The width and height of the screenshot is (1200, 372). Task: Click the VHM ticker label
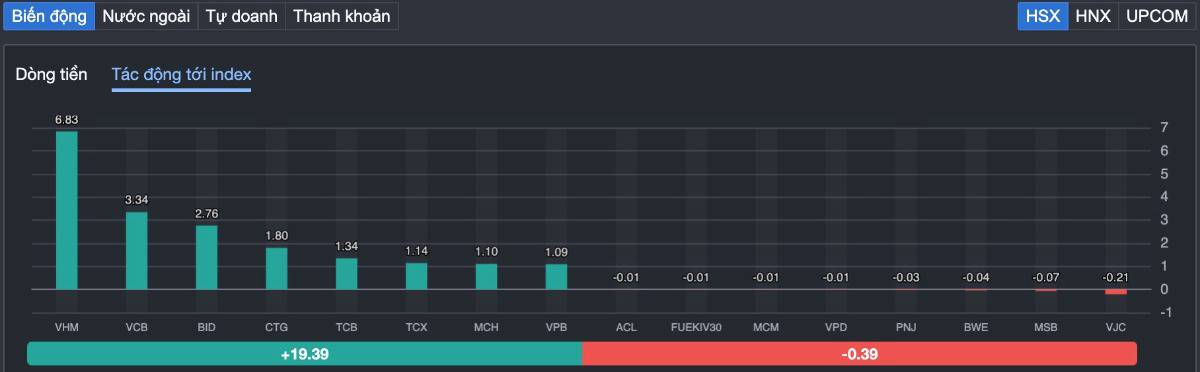click(x=66, y=327)
